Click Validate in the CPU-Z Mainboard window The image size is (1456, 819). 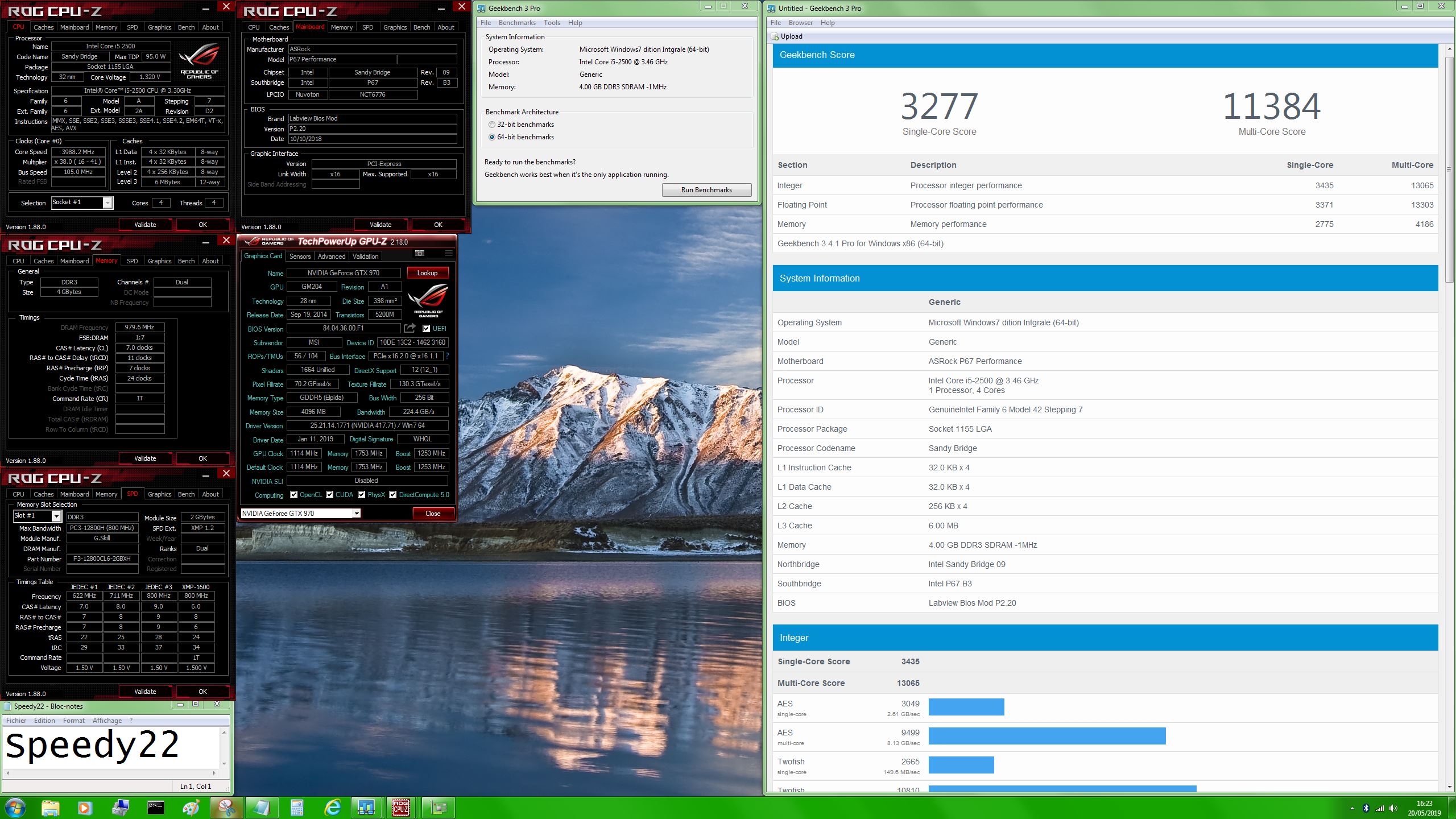click(x=380, y=225)
